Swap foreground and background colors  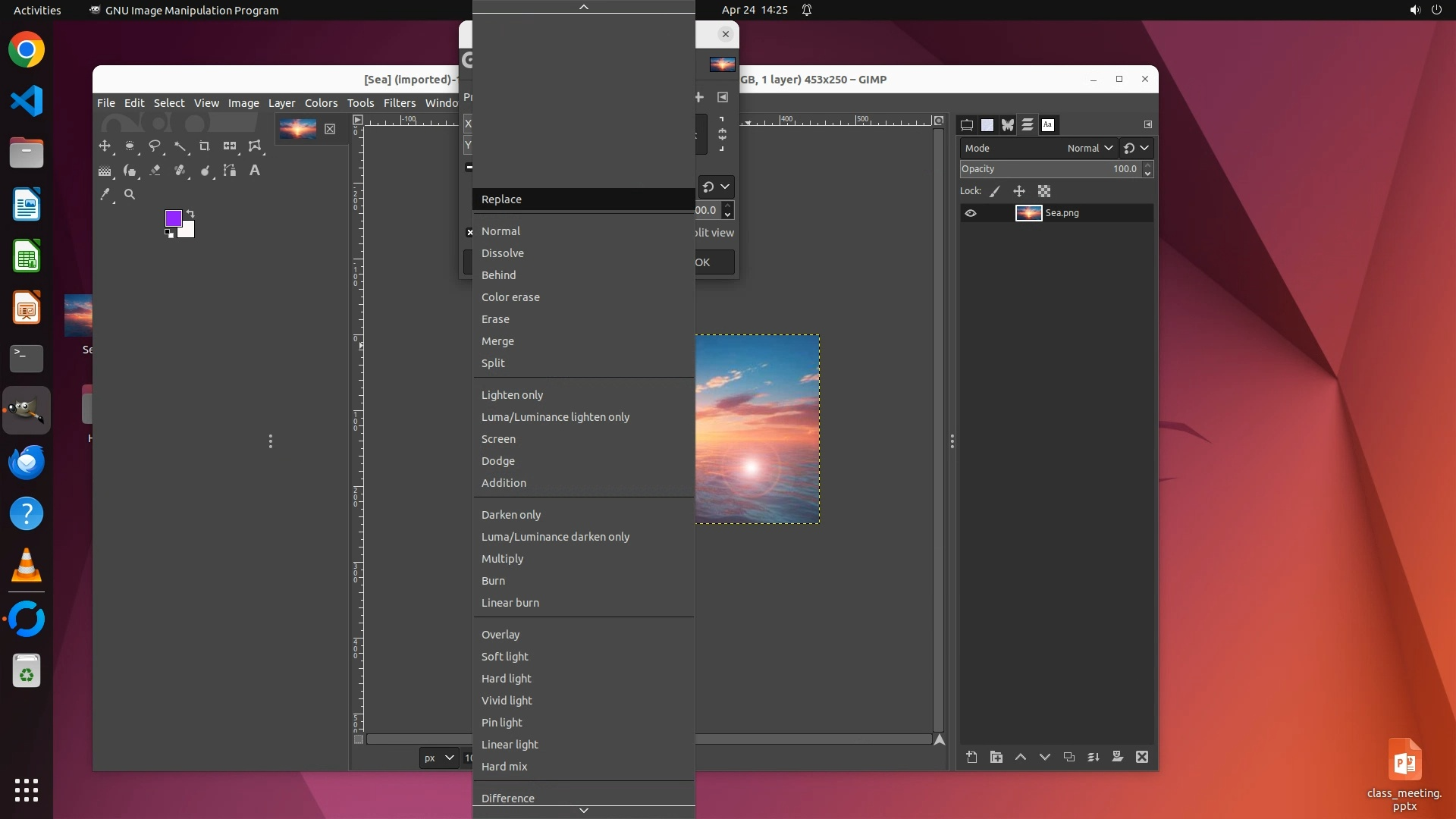[x=190, y=214]
